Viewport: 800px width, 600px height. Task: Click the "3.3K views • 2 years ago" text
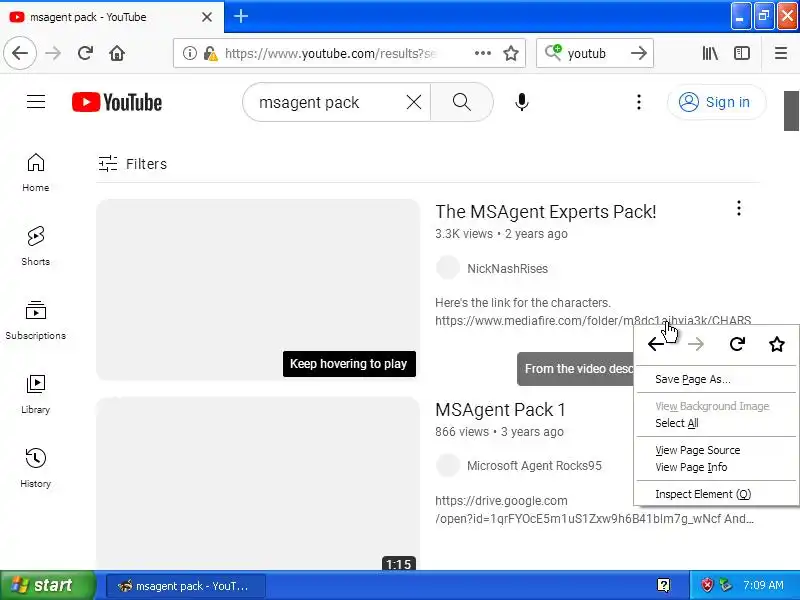click(501, 234)
